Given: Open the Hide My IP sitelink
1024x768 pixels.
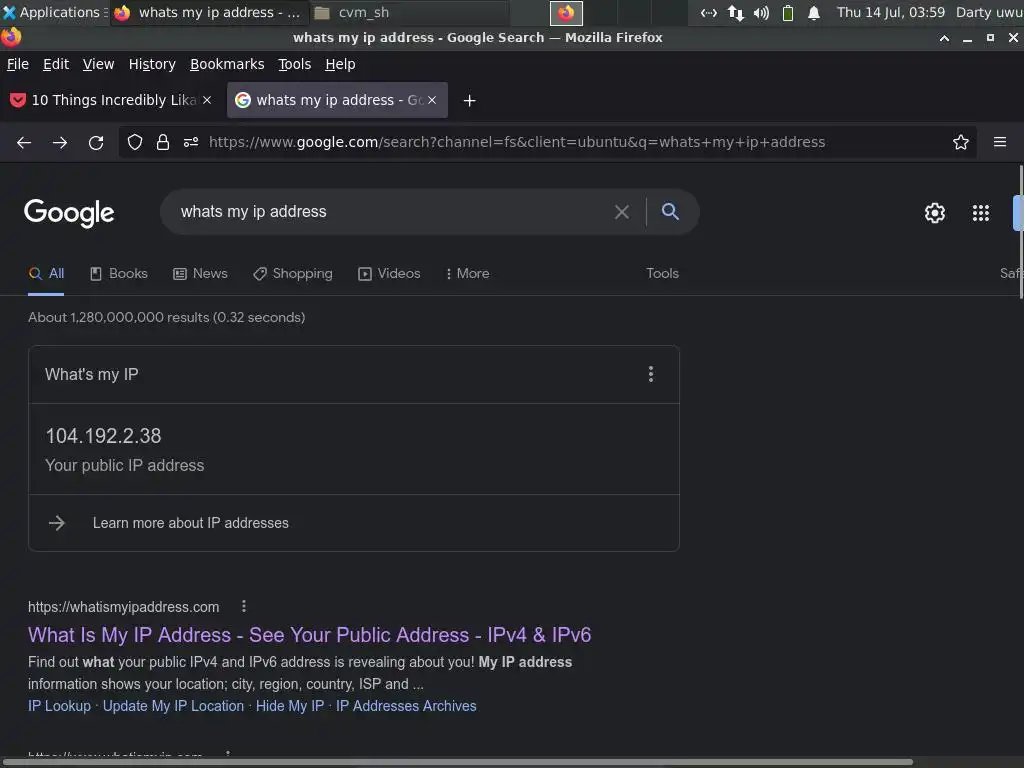Looking at the screenshot, I should click(290, 706).
